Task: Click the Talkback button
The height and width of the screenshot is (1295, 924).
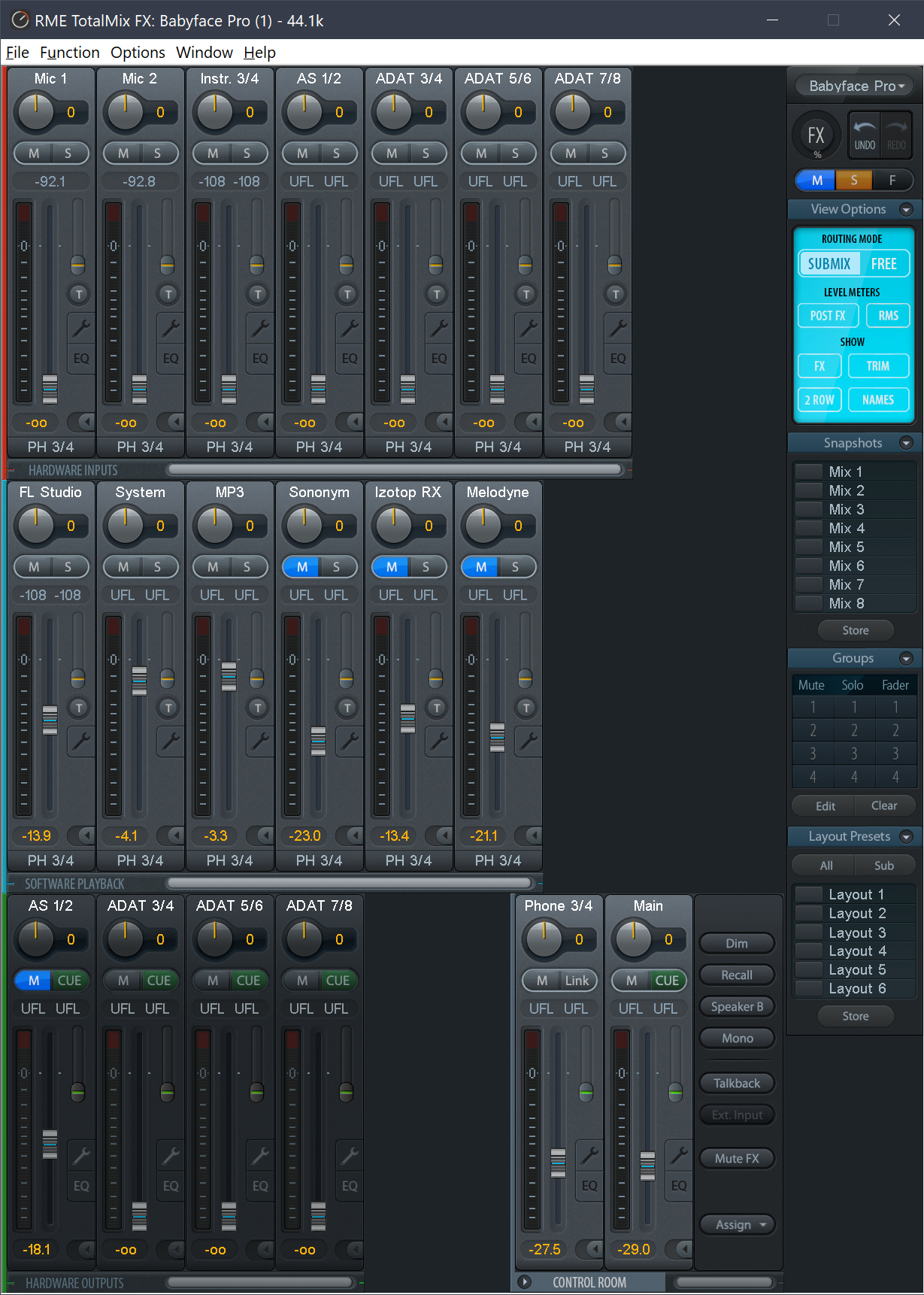Action: [x=737, y=1084]
